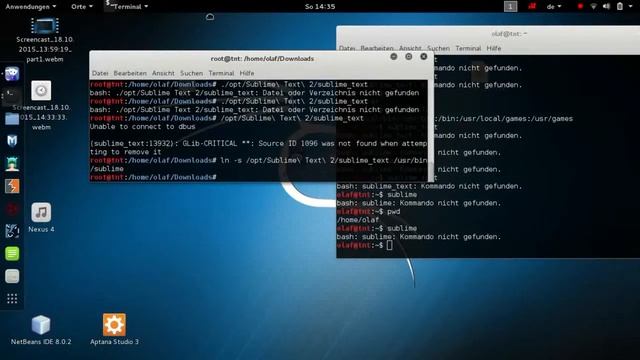Viewport: 640px width, 360px height.
Task: Select Aptana Studio 3 desktop icon
Action: point(114,330)
